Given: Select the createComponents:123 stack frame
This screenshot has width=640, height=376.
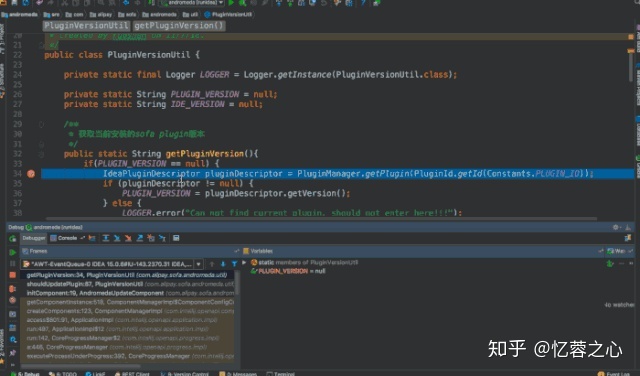Looking at the screenshot, I should pos(127,311).
